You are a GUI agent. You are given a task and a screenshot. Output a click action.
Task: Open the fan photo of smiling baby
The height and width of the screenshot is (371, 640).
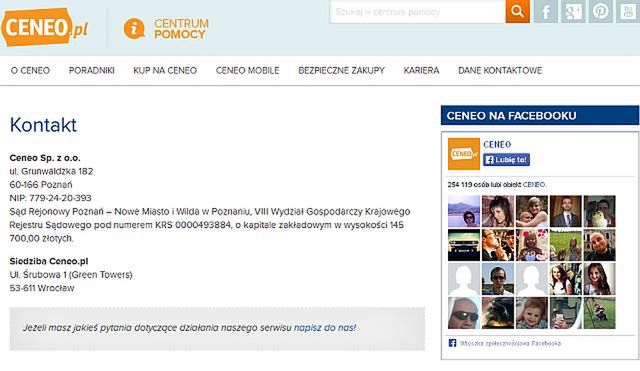click(531, 313)
